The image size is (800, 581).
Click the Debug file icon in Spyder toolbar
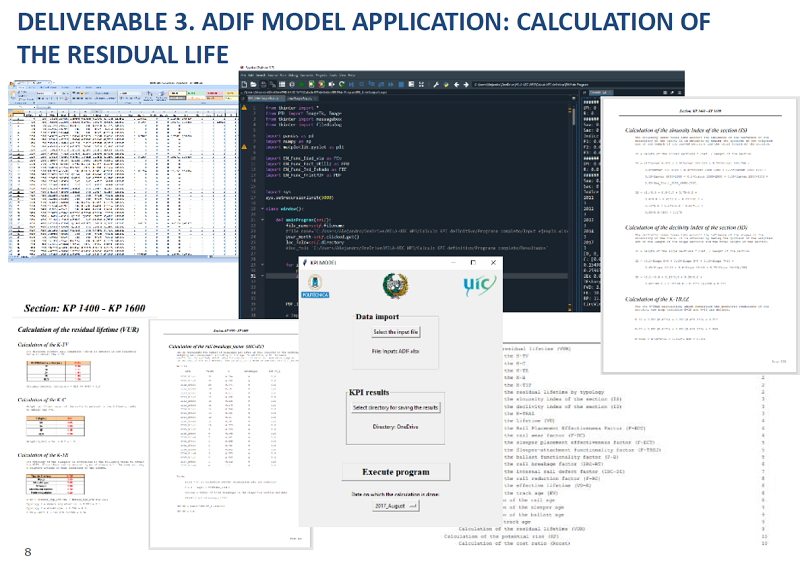[x=351, y=84]
